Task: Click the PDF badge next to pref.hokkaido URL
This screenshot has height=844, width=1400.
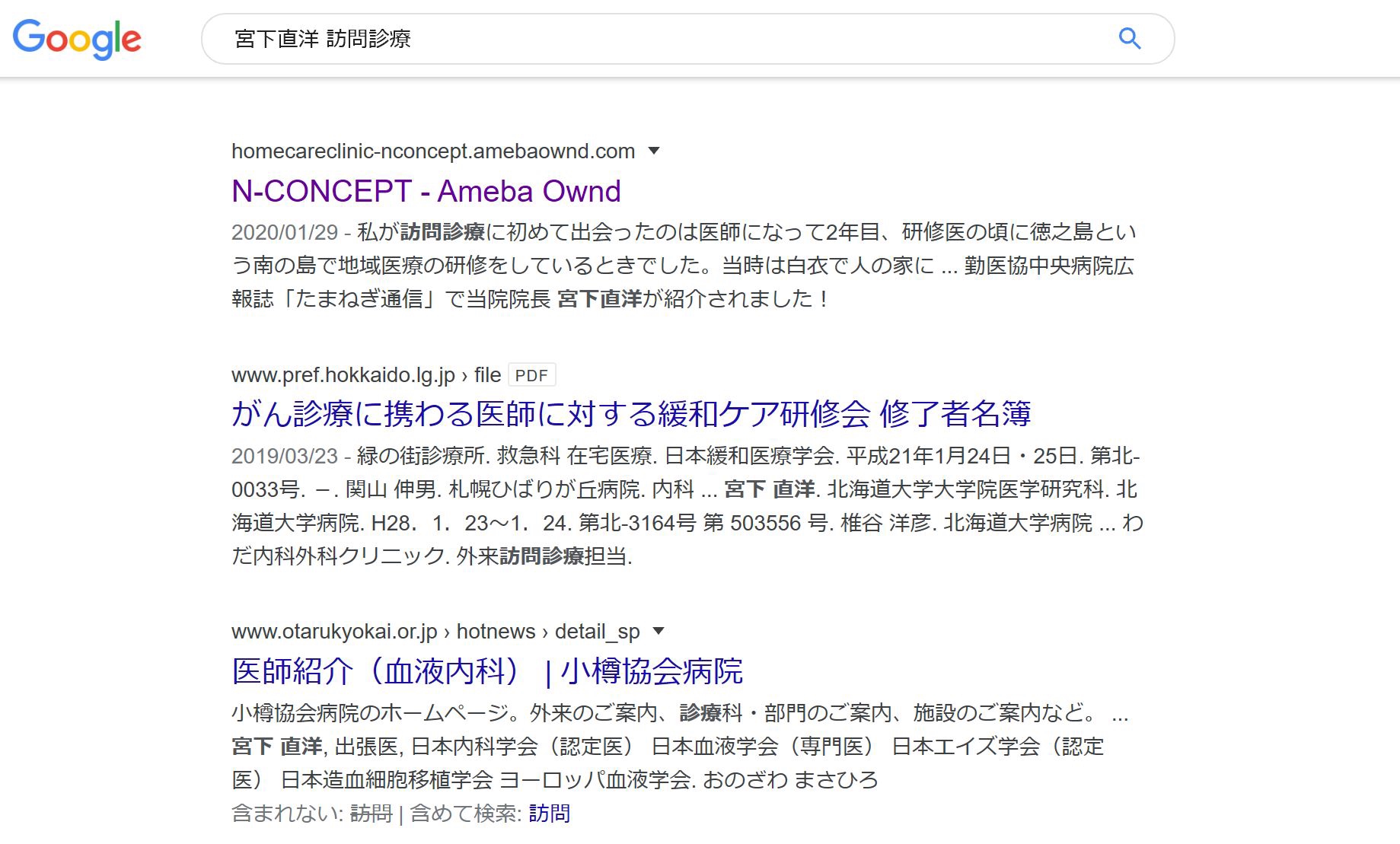Action: click(531, 375)
